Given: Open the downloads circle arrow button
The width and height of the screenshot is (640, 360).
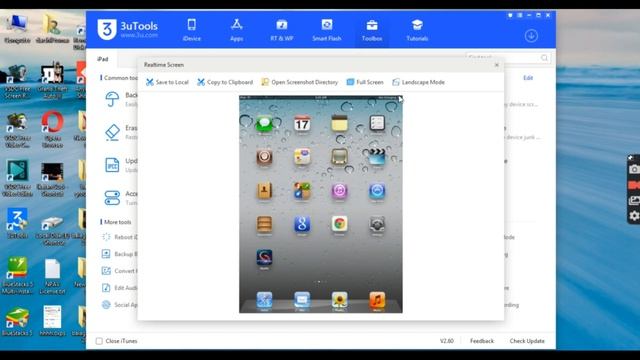Looking at the screenshot, I should pos(531,36).
